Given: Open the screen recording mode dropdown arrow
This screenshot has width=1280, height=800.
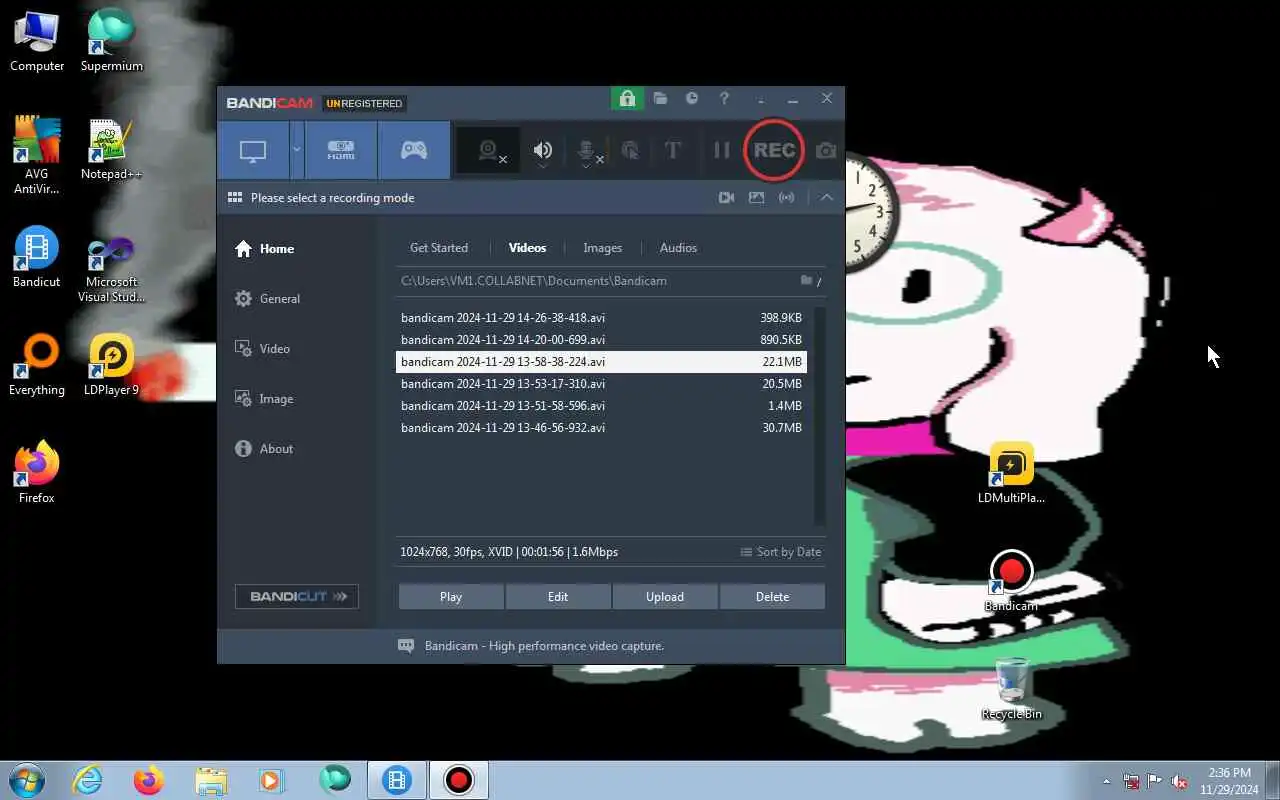Looking at the screenshot, I should click(x=296, y=151).
